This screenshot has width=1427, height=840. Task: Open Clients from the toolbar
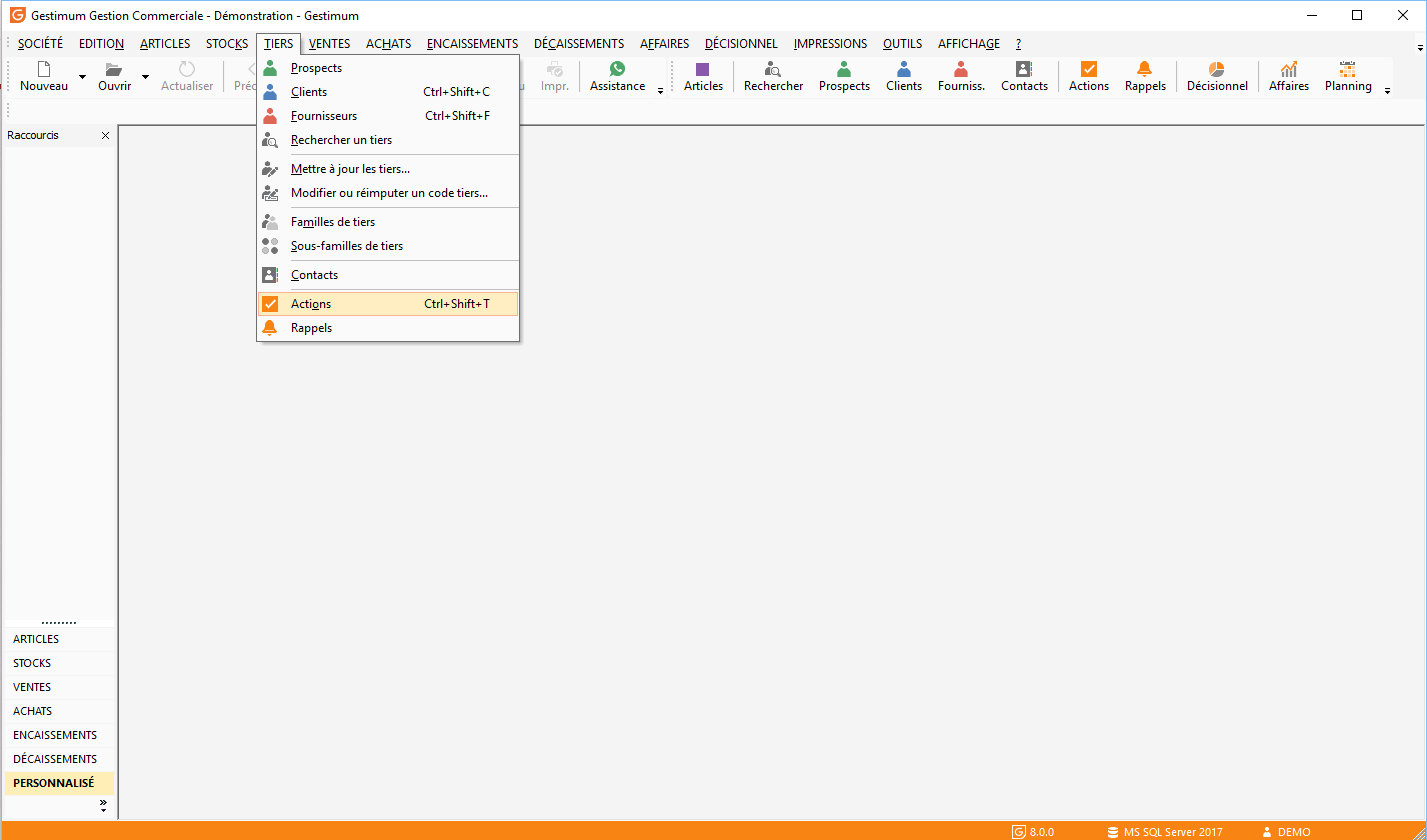coord(904,77)
